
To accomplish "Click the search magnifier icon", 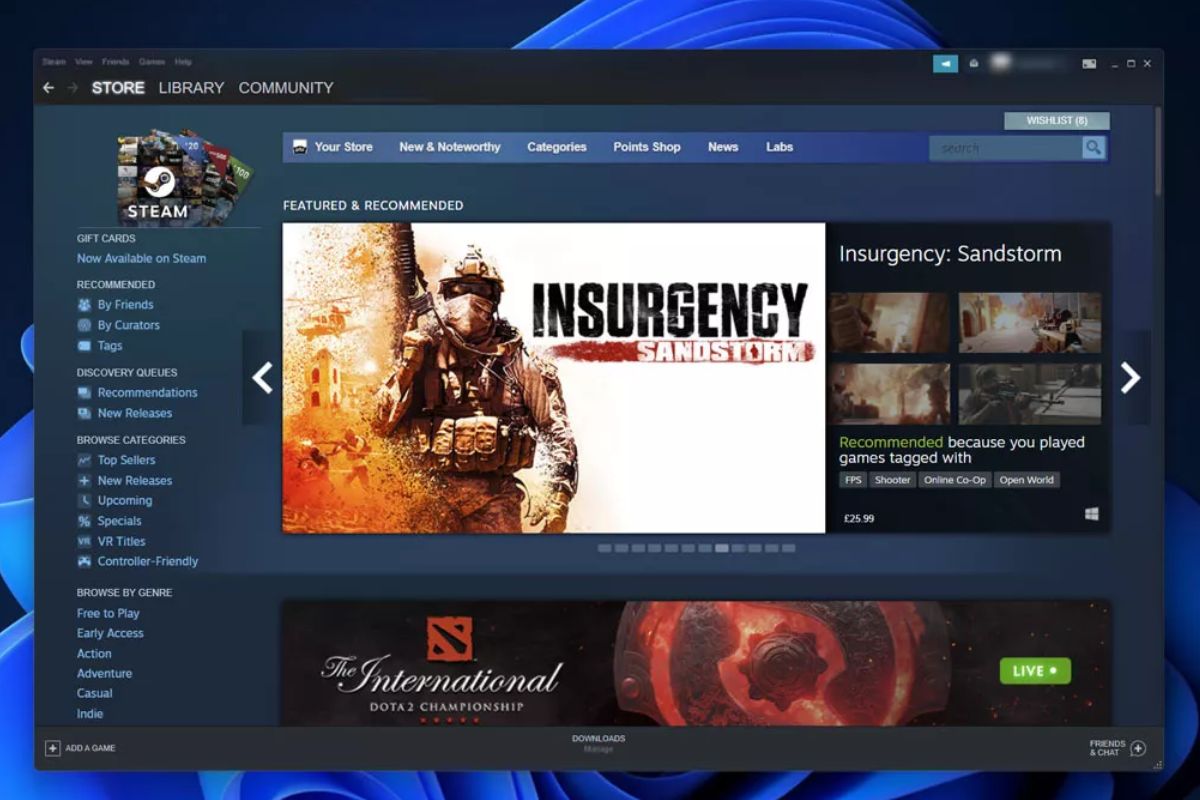I will pos(1094,148).
